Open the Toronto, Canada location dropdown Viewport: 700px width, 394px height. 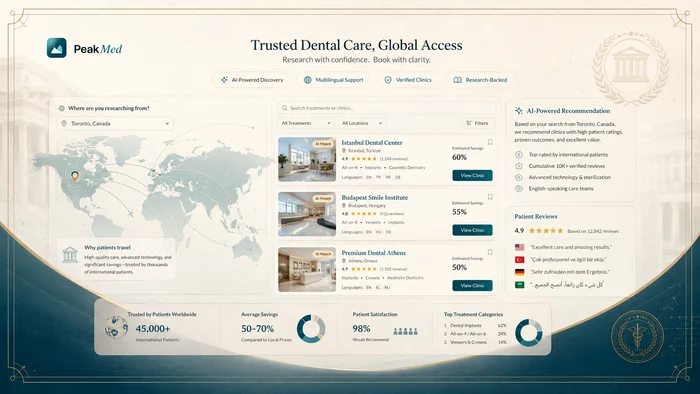tap(116, 124)
